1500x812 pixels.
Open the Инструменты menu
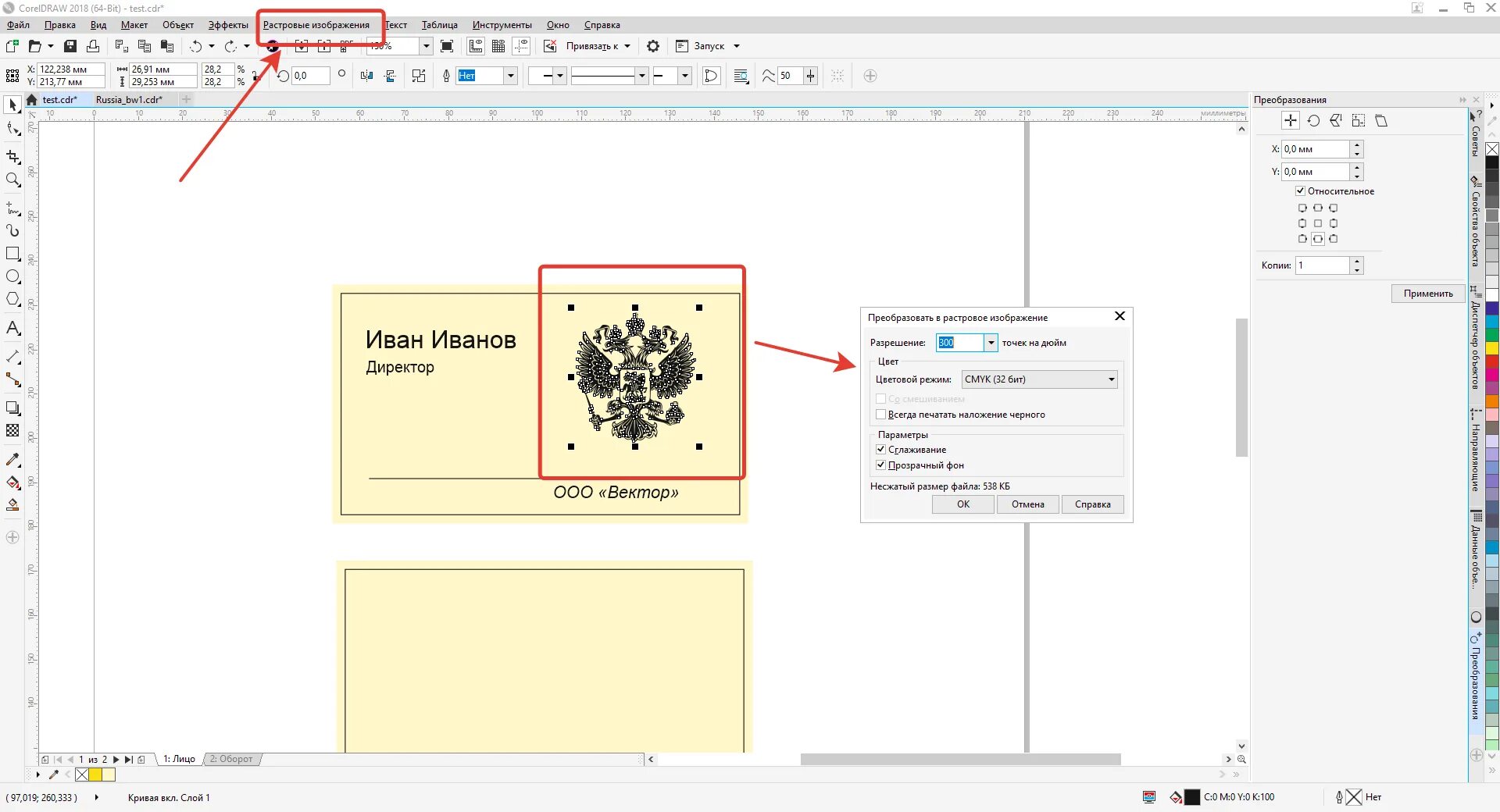(x=502, y=25)
